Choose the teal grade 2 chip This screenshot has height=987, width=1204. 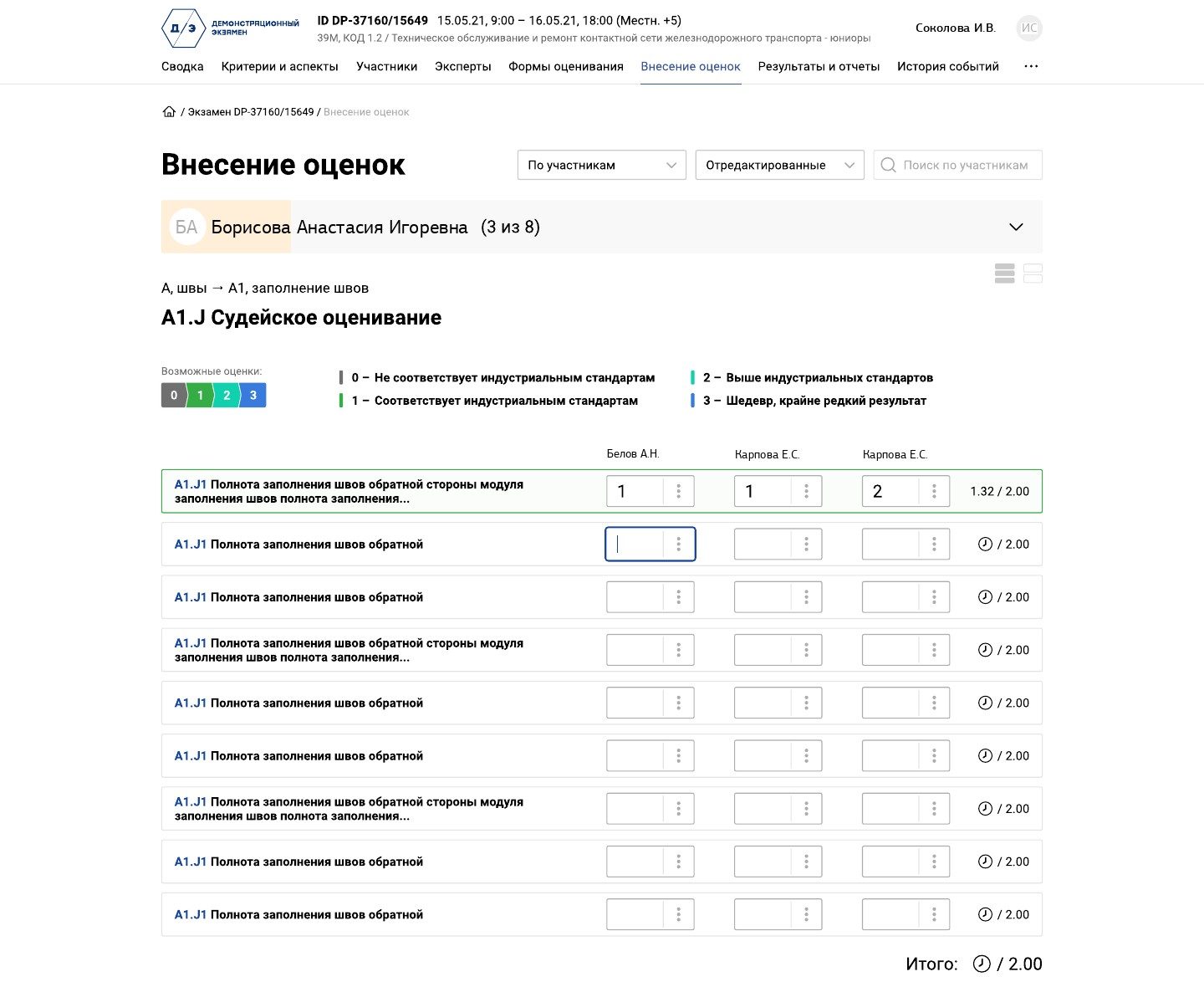(227, 396)
